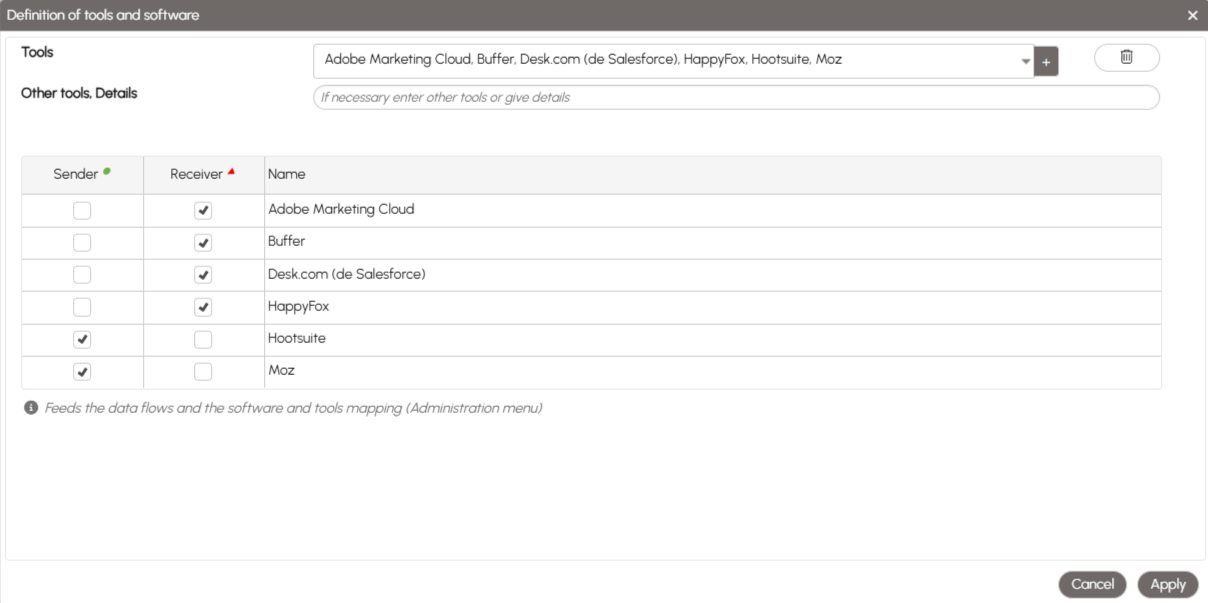Click the Other tools, Details label
This screenshot has width=1208, height=603.
[x=79, y=93]
